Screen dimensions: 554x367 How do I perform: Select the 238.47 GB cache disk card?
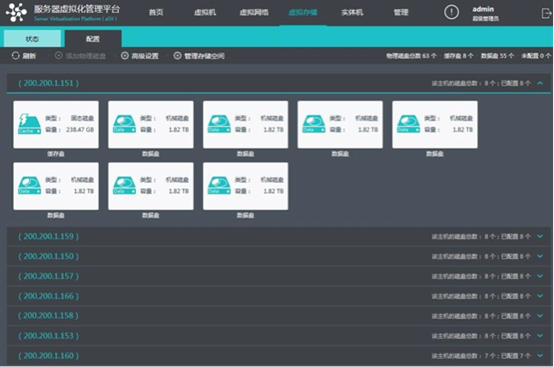point(56,124)
